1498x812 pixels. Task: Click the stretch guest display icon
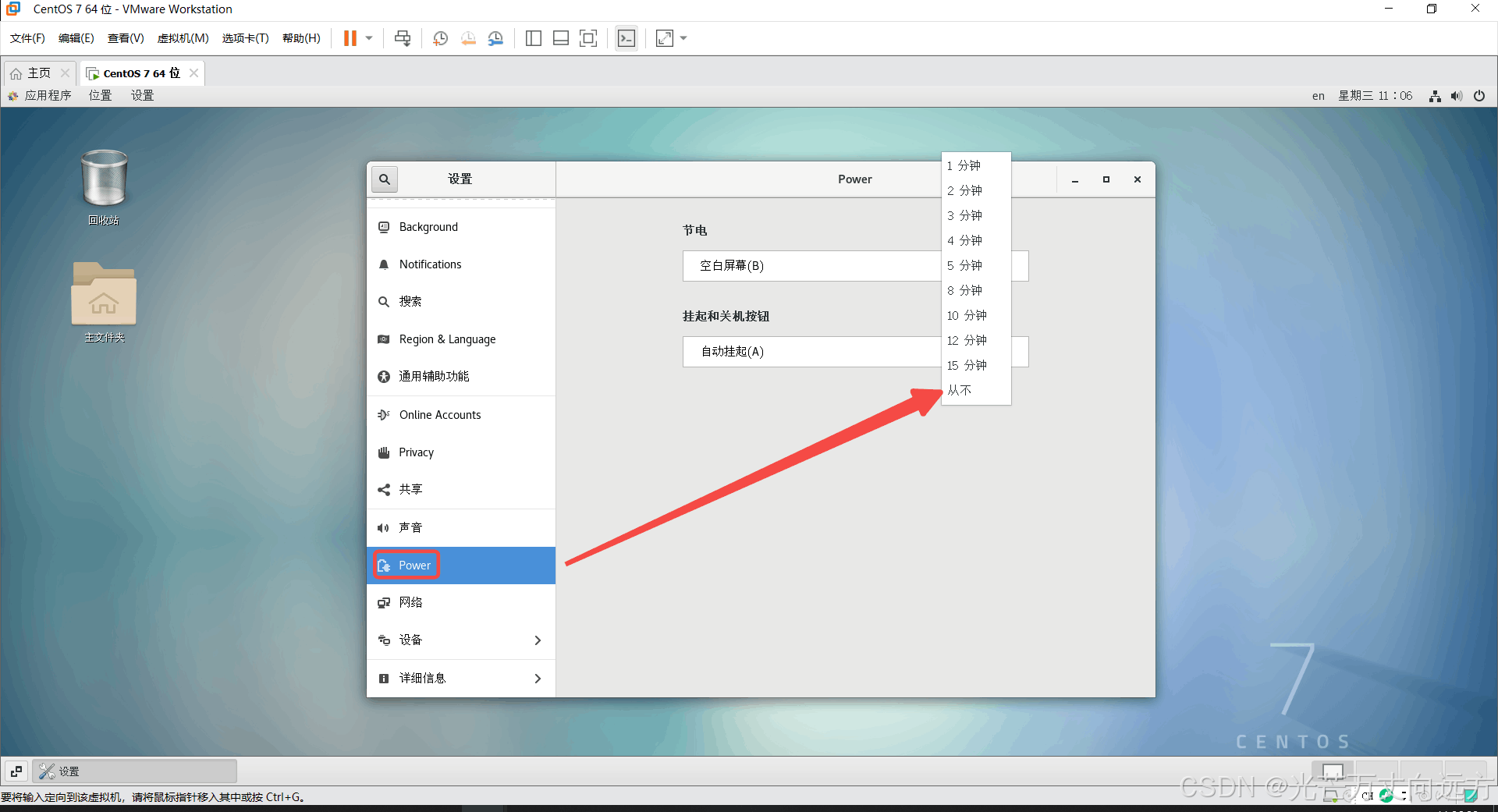(x=665, y=38)
